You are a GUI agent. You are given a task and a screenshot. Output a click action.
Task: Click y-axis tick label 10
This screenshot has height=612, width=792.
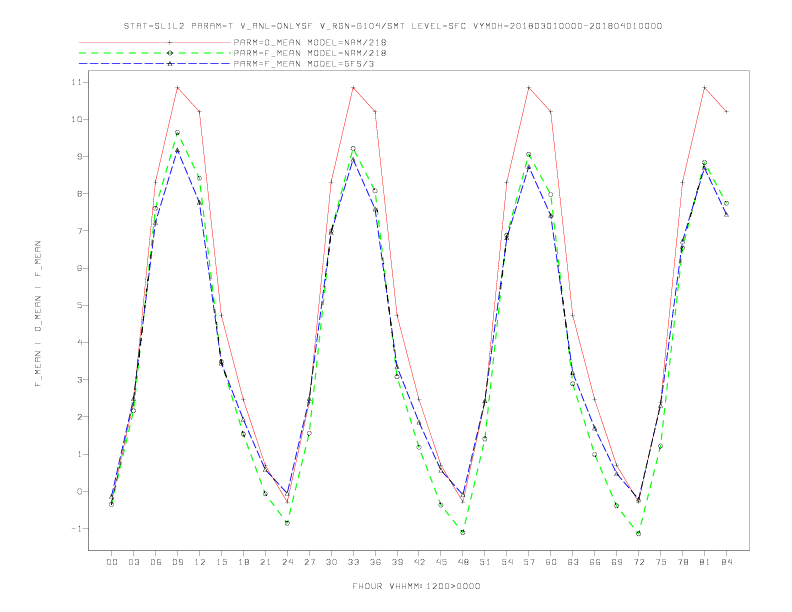[x=78, y=120]
